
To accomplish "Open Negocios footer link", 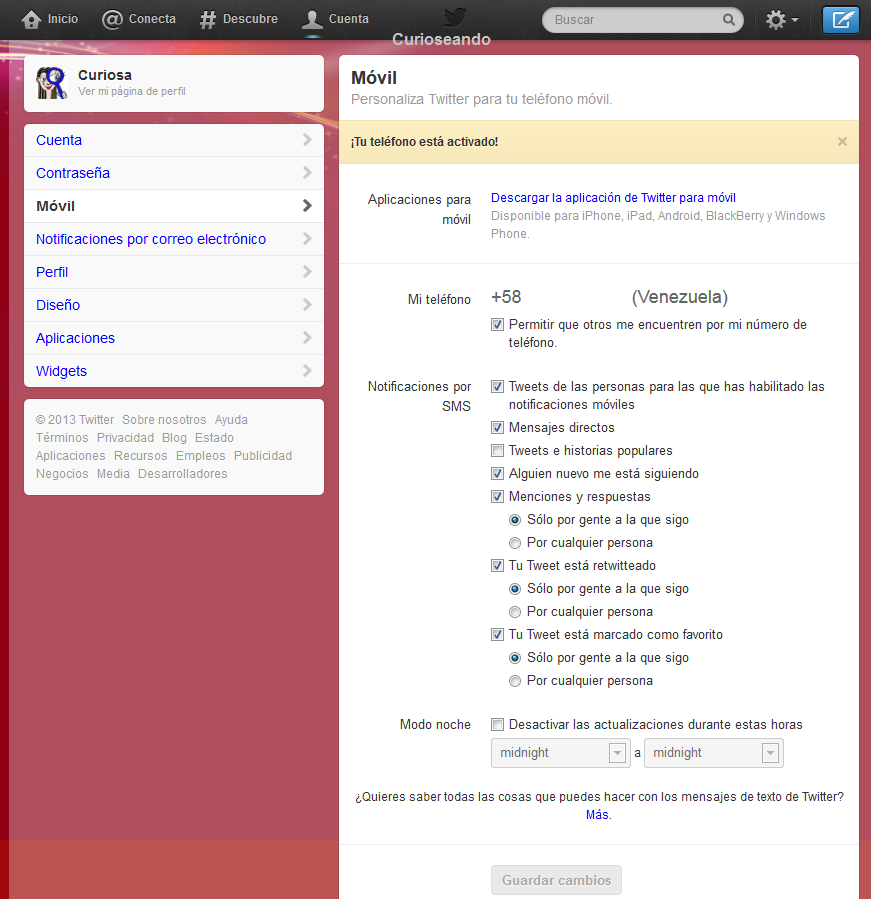I will tap(62, 474).
